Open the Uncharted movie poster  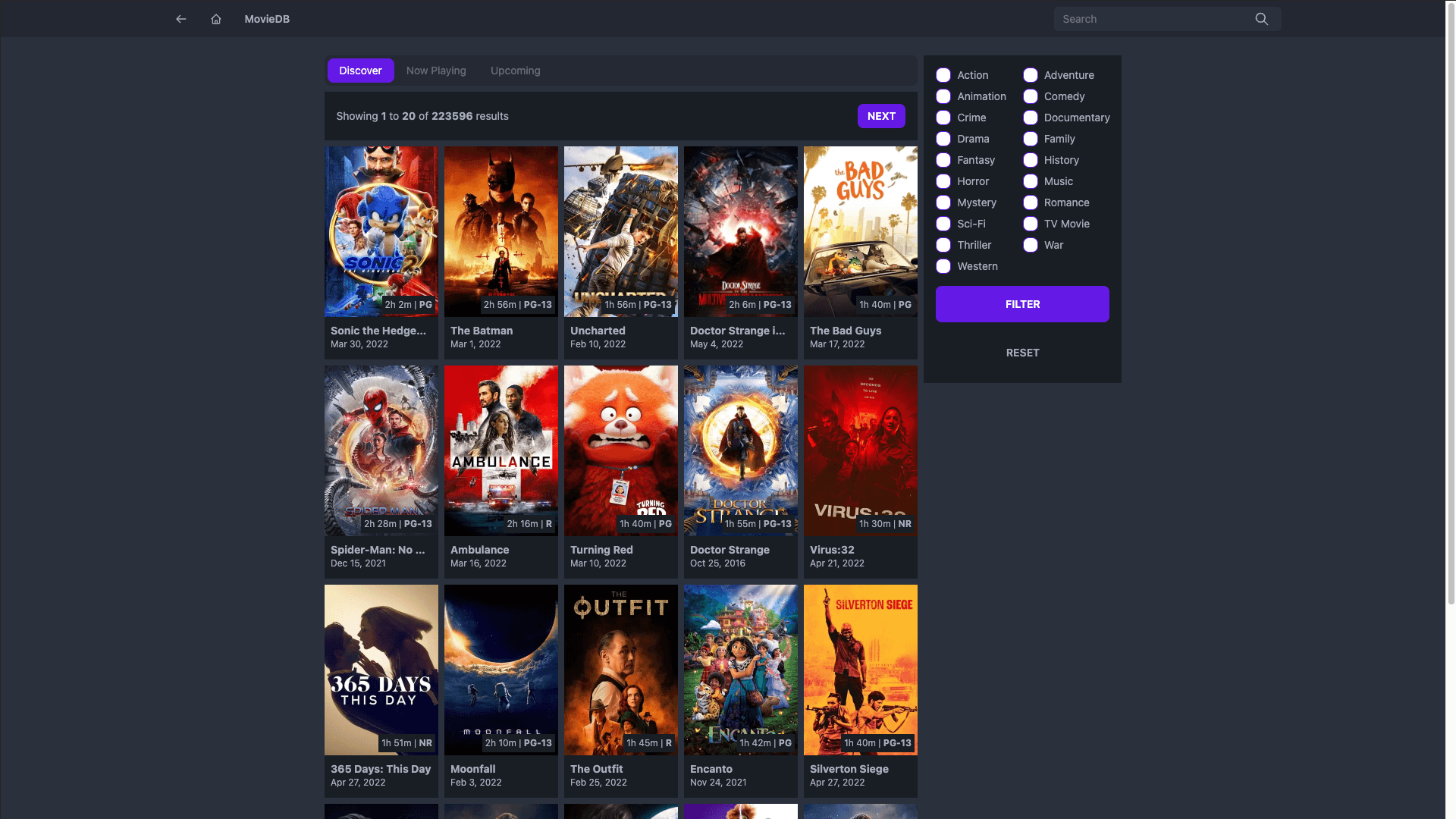coord(621,231)
